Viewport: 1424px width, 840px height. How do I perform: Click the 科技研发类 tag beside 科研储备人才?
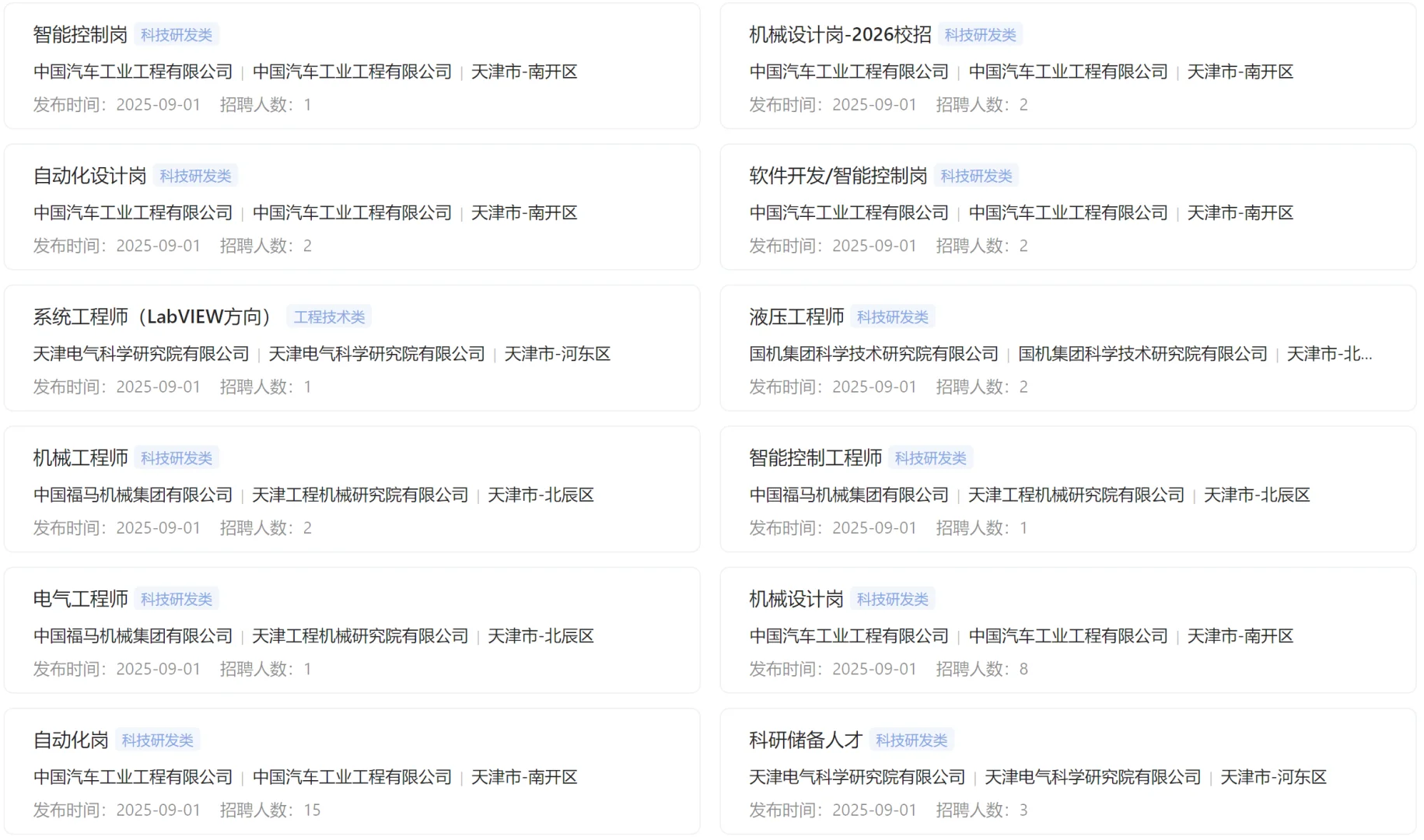pyautogui.click(x=911, y=740)
